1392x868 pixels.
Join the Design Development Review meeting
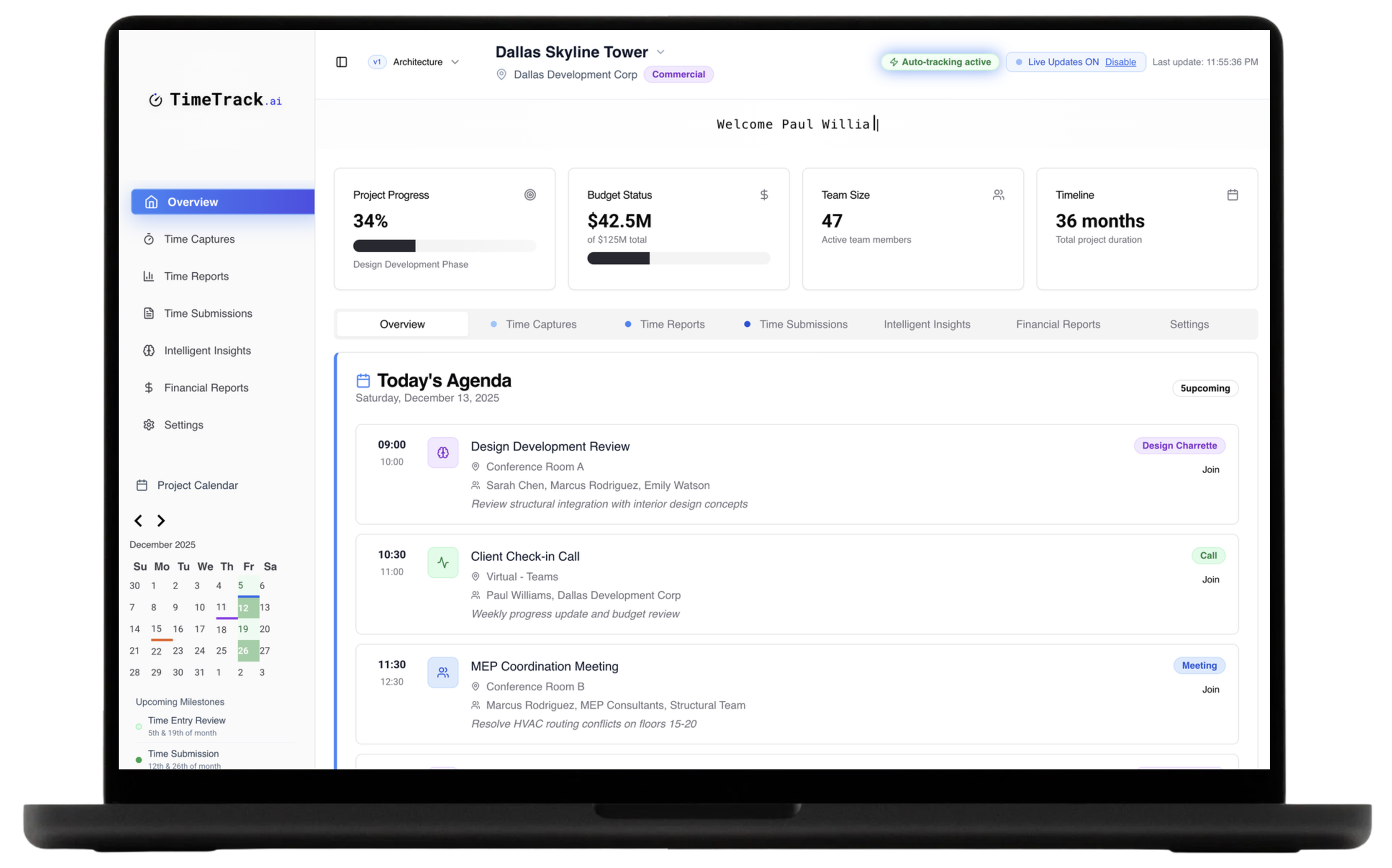coord(1210,469)
